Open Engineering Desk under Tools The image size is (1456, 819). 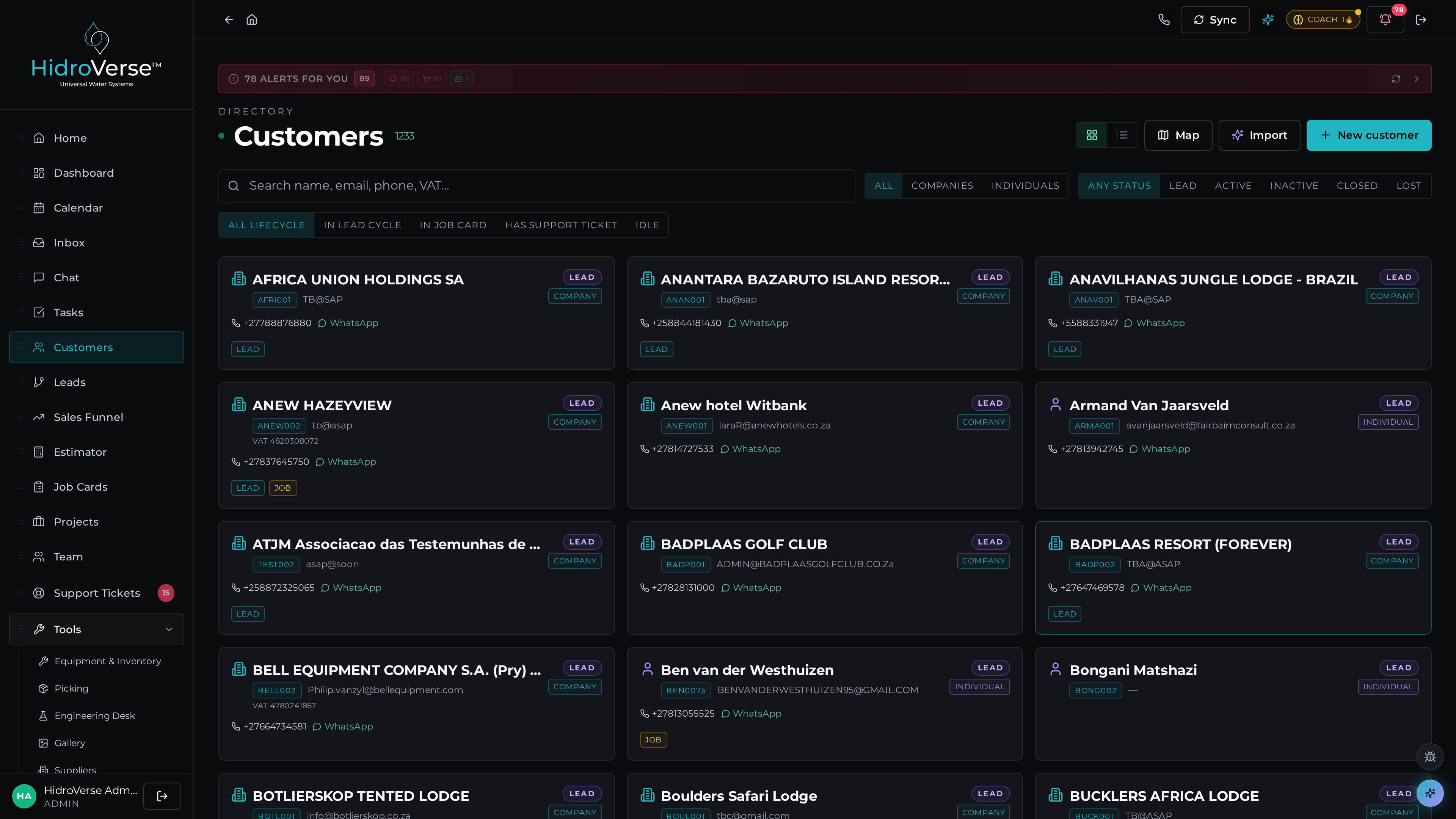94,716
